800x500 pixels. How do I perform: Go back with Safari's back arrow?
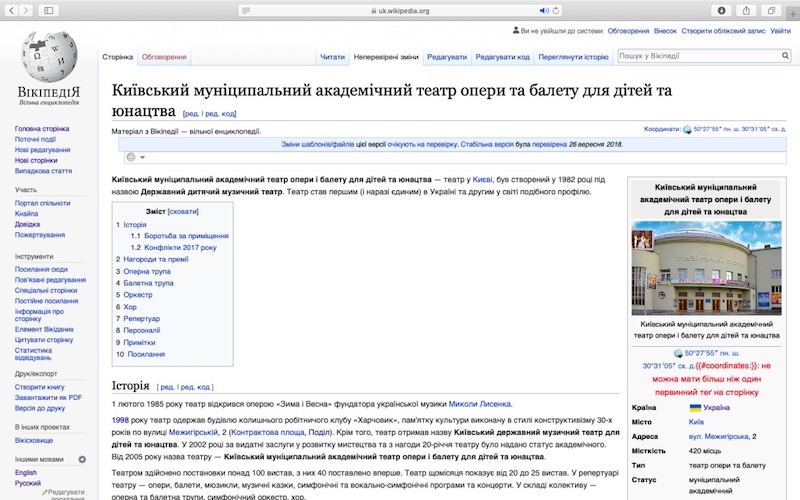[x=11, y=10]
